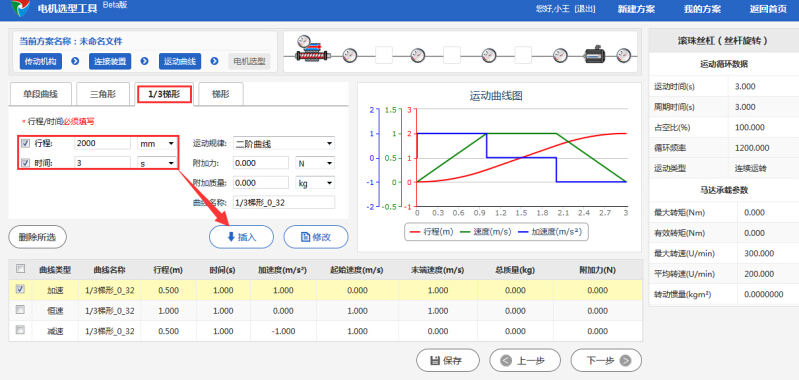Click the first empty coupling slot box
799x380 pixels.
[384, 55]
